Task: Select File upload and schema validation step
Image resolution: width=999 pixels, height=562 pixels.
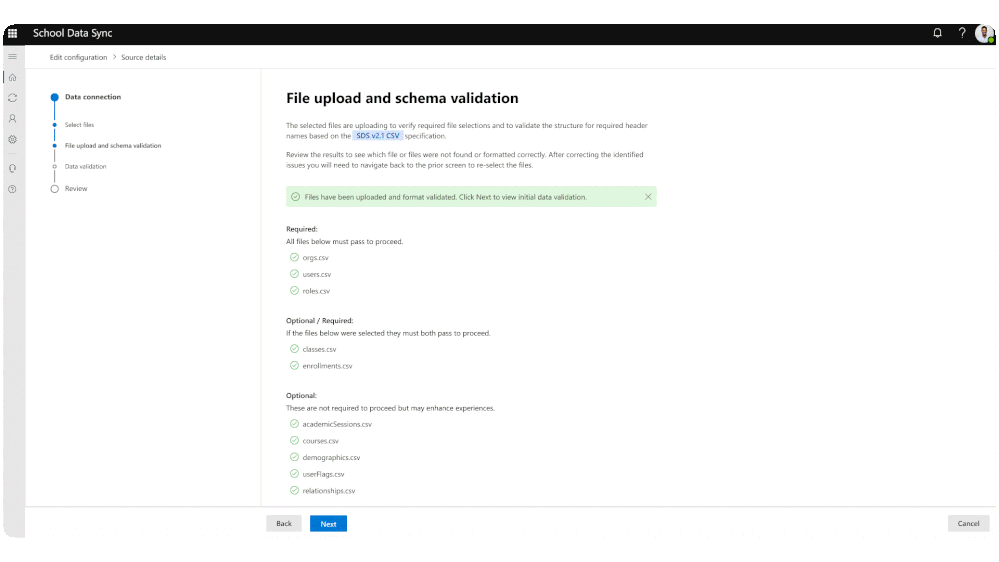Action: [x=113, y=146]
